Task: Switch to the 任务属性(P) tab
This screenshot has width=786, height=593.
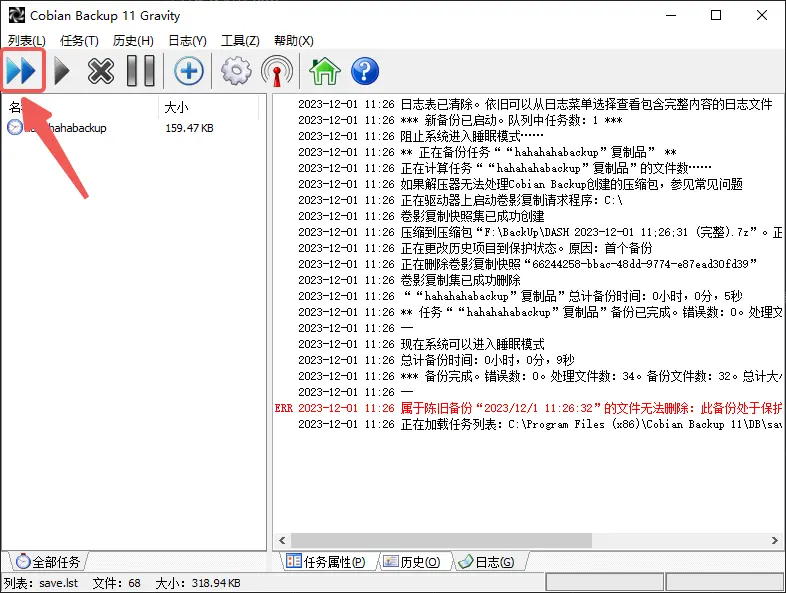Action: 325,562
